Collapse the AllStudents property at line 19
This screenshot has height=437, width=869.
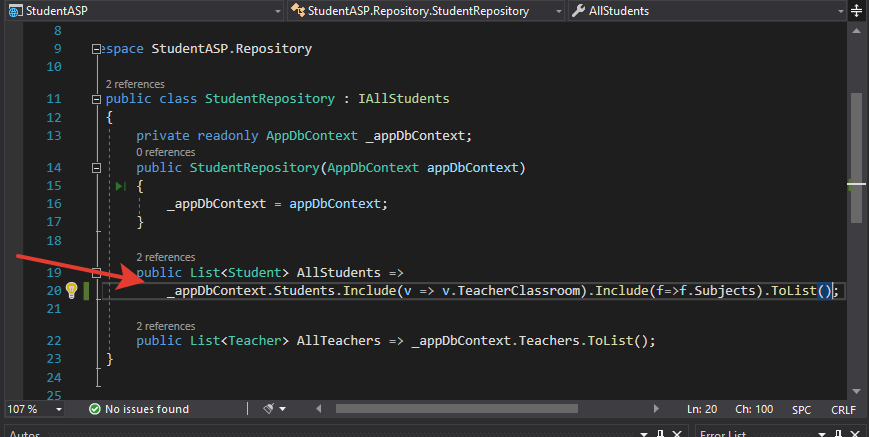click(96, 273)
